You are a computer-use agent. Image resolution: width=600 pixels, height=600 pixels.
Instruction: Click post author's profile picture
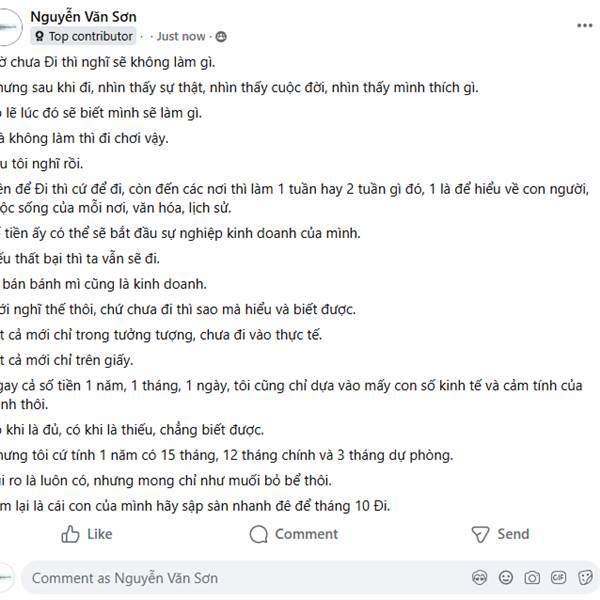pyautogui.click(x=8, y=26)
